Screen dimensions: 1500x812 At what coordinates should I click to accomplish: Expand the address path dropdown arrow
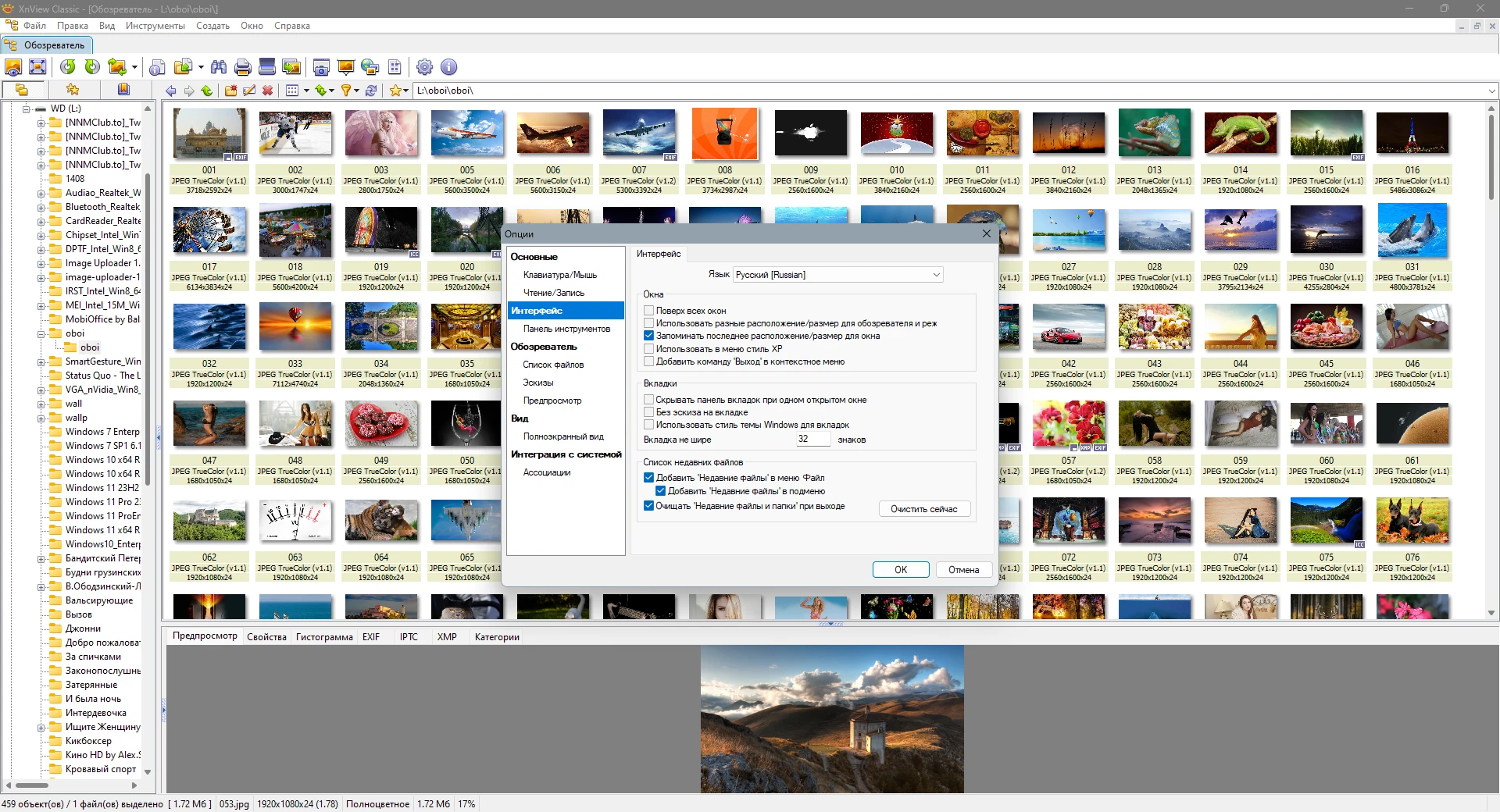coord(1491,91)
